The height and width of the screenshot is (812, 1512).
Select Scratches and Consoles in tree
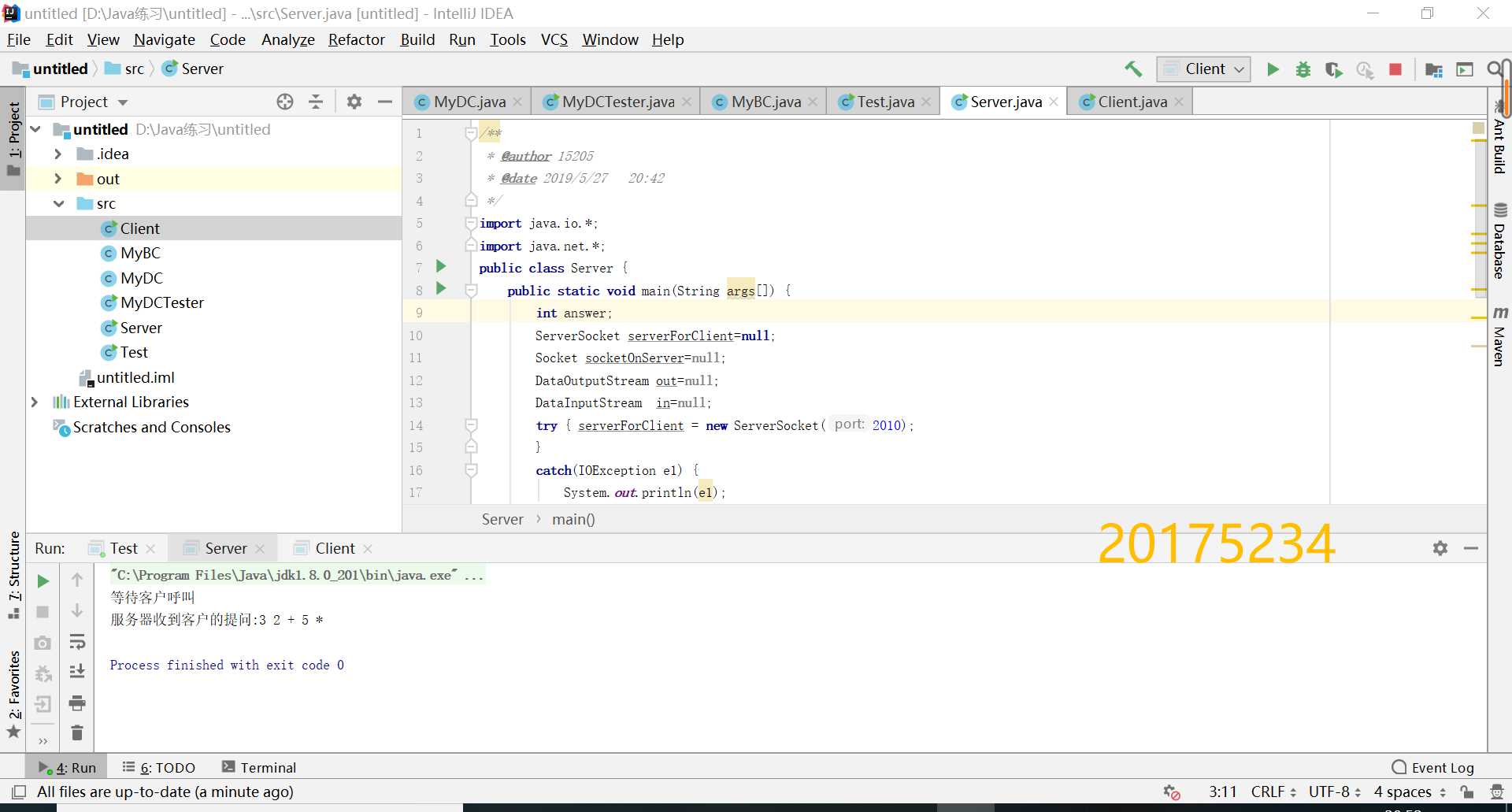[151, 427]
